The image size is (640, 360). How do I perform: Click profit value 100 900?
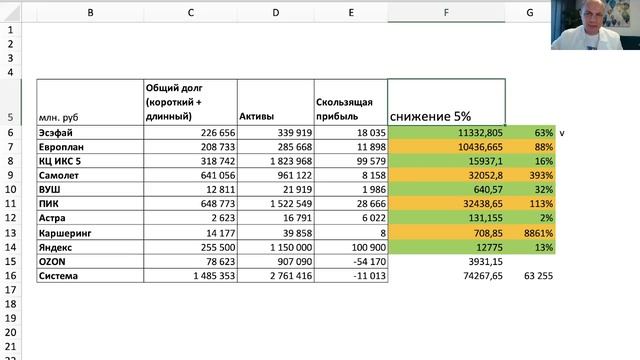coord(351,247)
